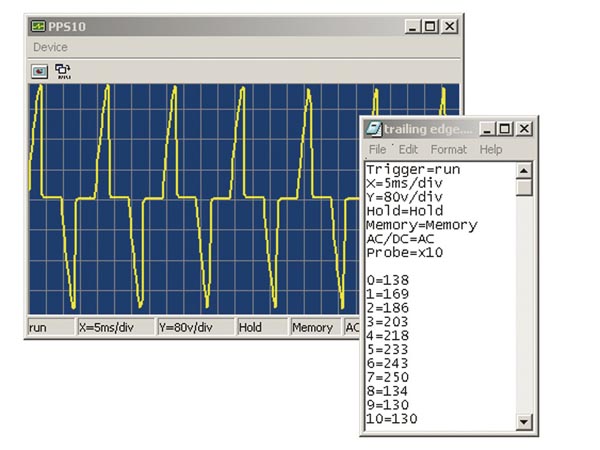Click the '1=169' sample line

388,294
